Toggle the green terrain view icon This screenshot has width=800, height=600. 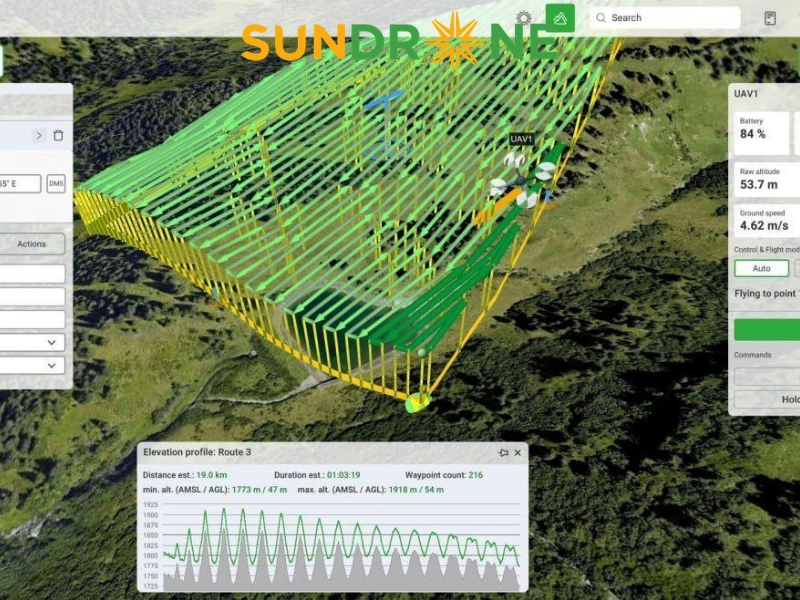coord(560,18)
